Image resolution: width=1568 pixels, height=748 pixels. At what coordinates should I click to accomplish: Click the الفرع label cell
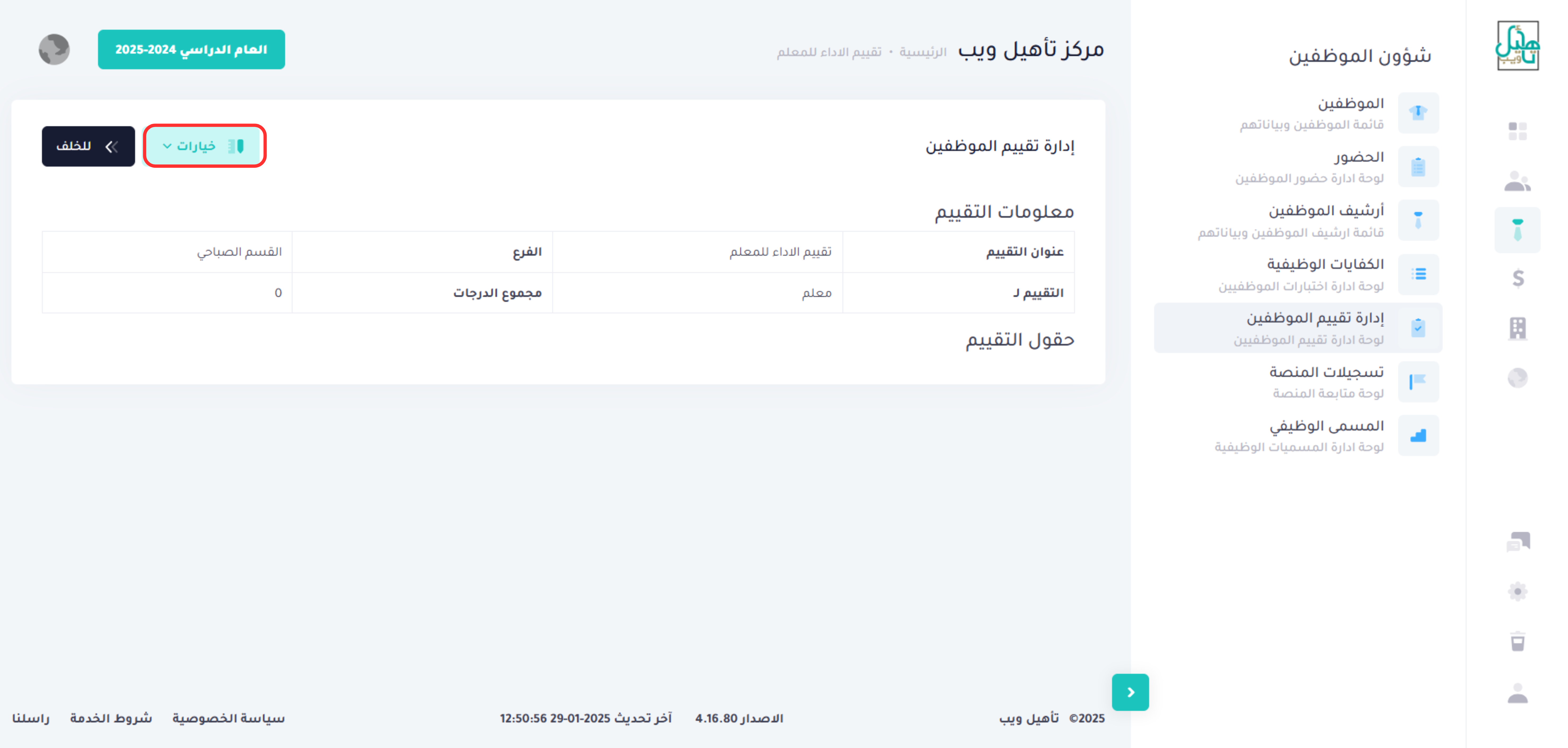(x=422, y=252)
